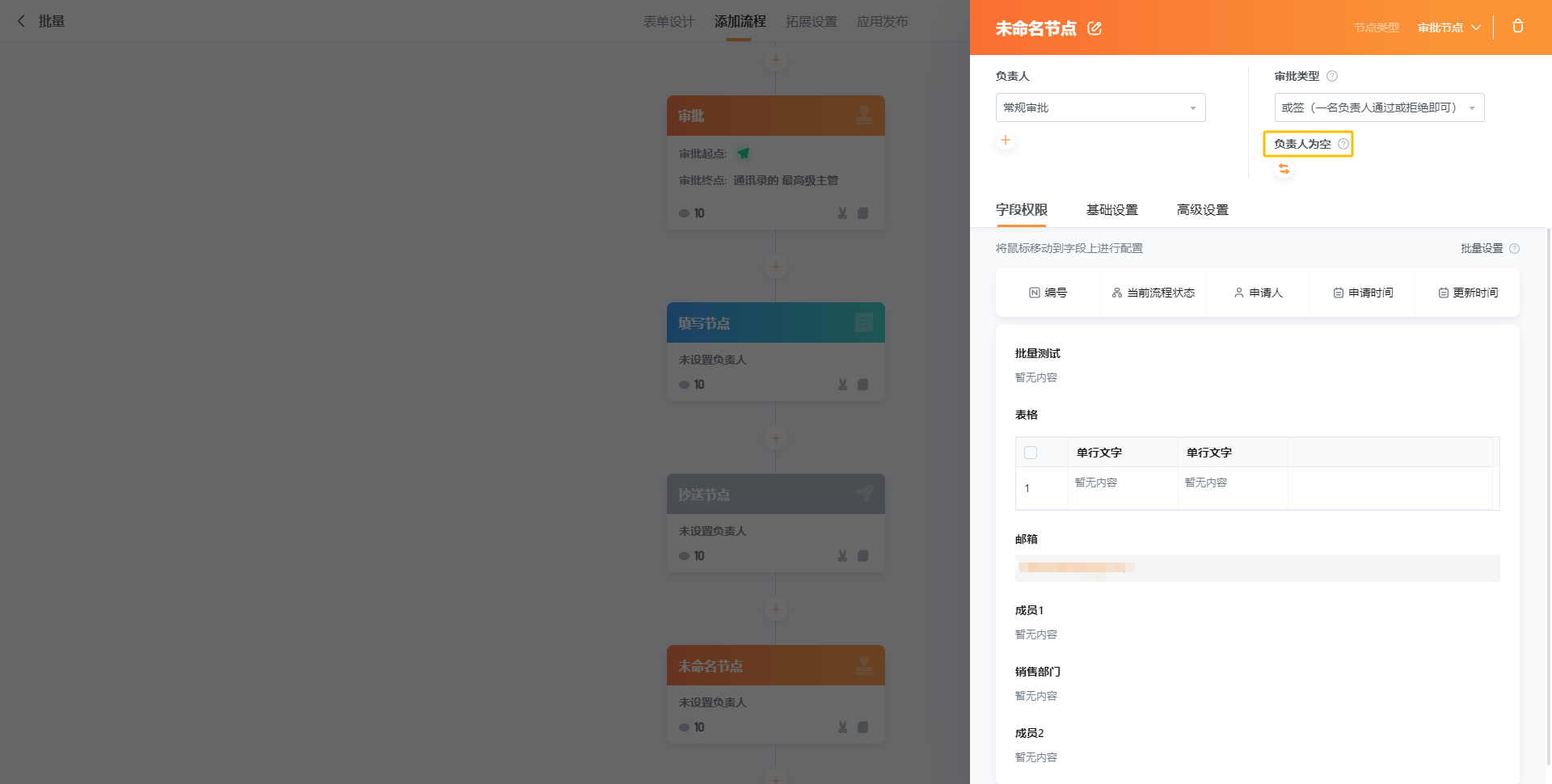1552x784 pixels.
Task: Open the 应用发布 top tab
Action: (x=882, y=22)
